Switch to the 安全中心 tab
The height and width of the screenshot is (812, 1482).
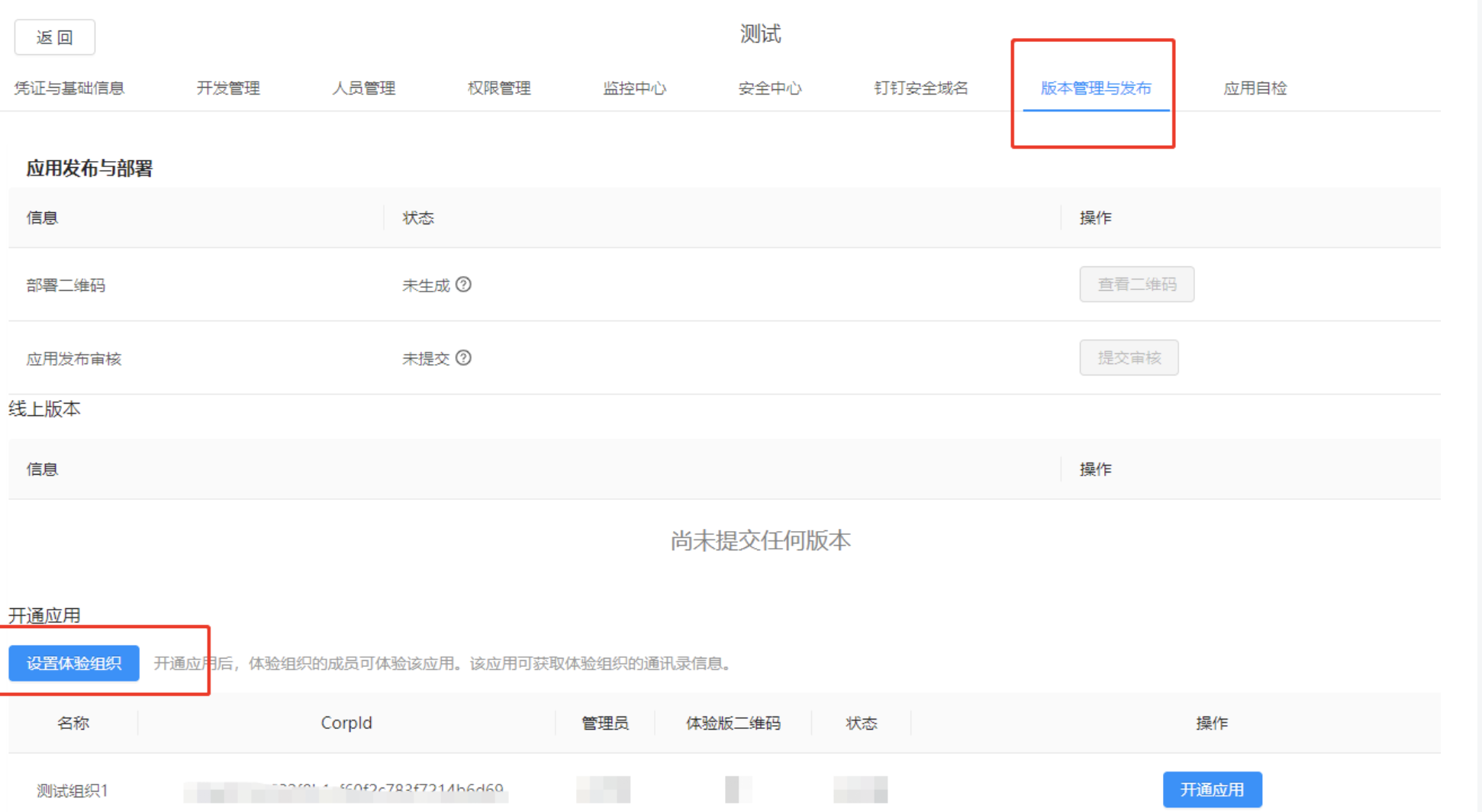(770, 88)
